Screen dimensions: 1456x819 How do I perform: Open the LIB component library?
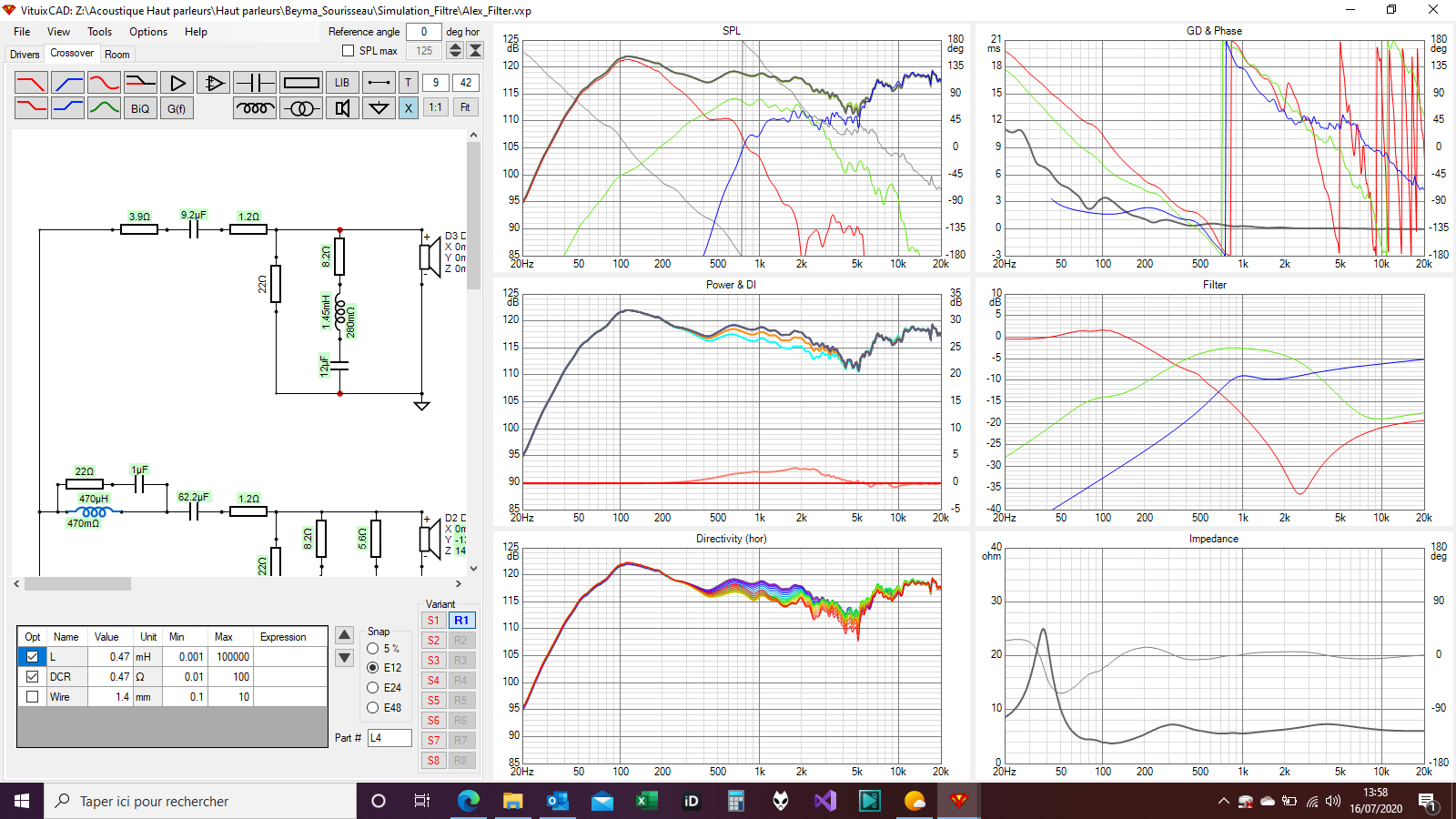342,83
